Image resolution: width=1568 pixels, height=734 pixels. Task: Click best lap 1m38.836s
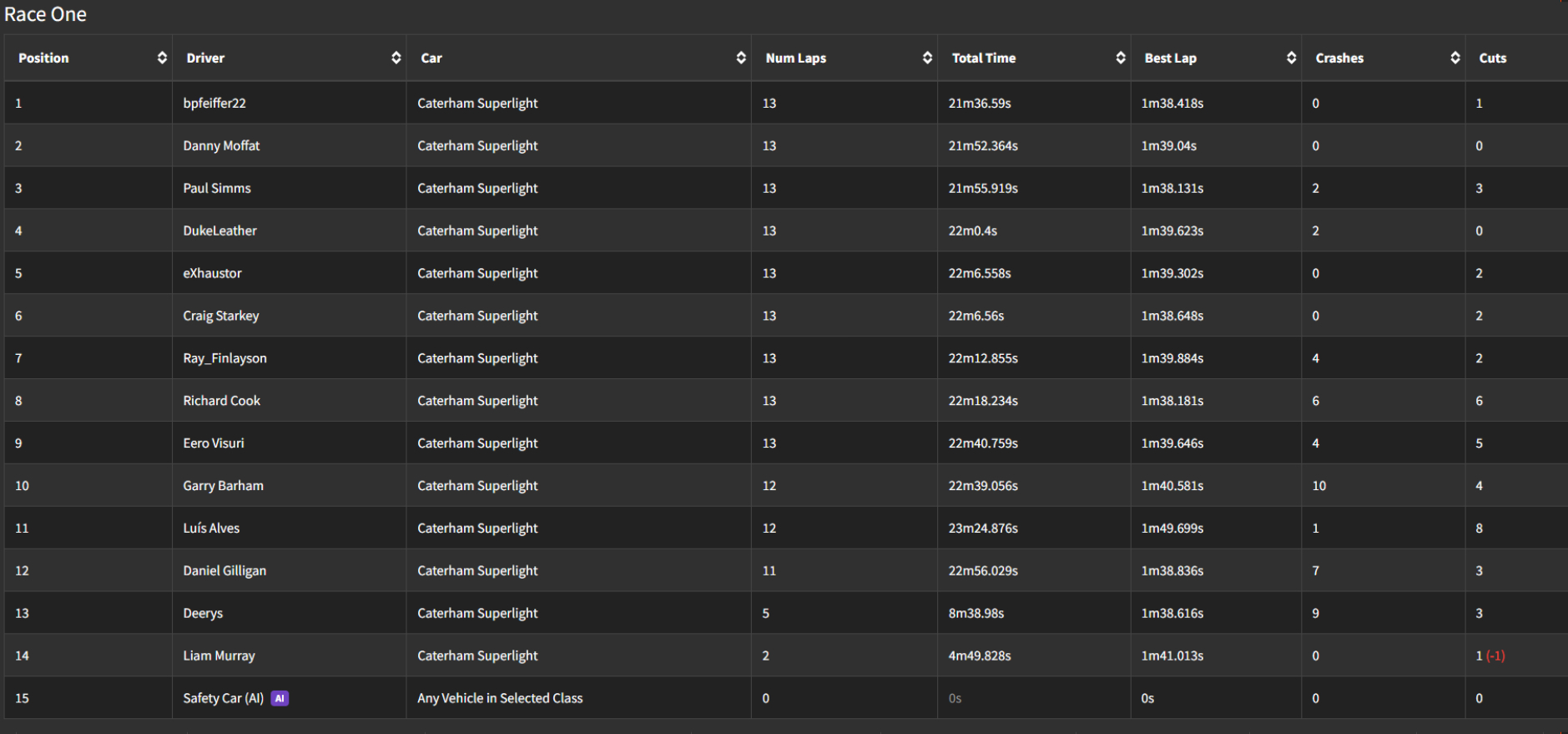click(1172, 571)
